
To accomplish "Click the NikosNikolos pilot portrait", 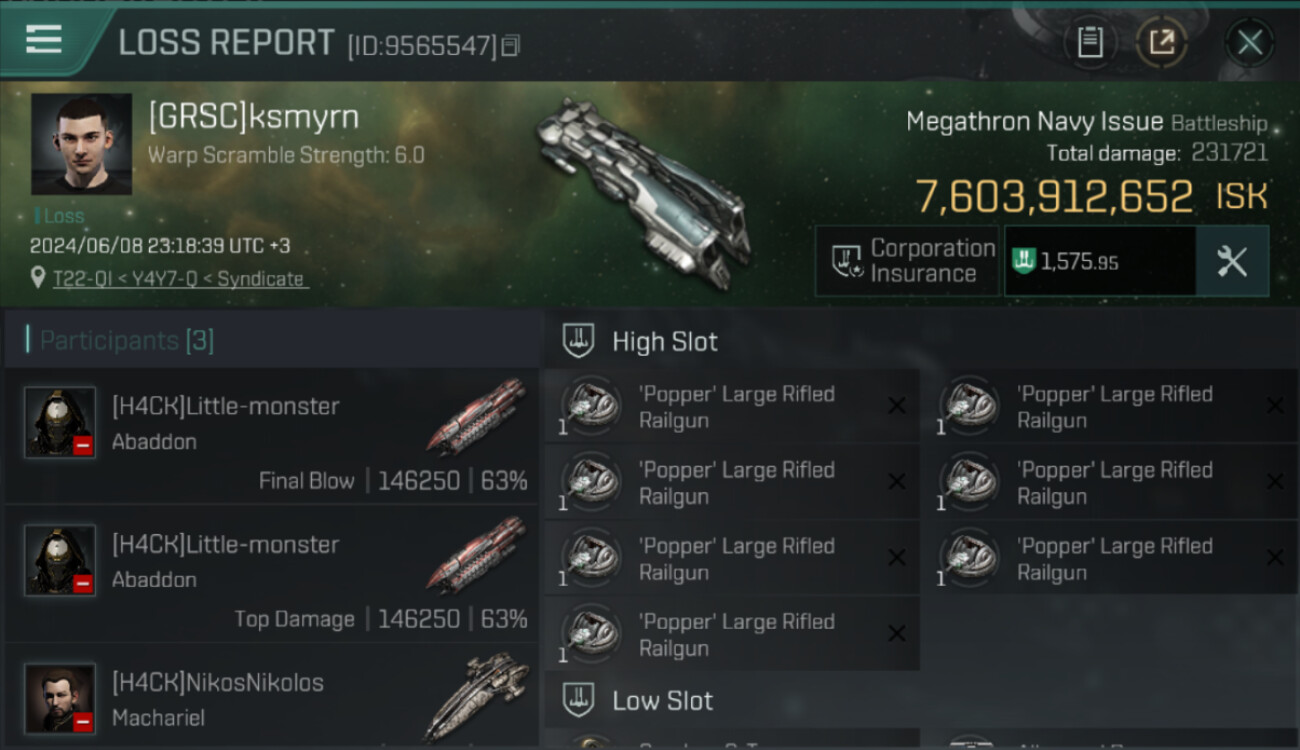I will (60, 697).
